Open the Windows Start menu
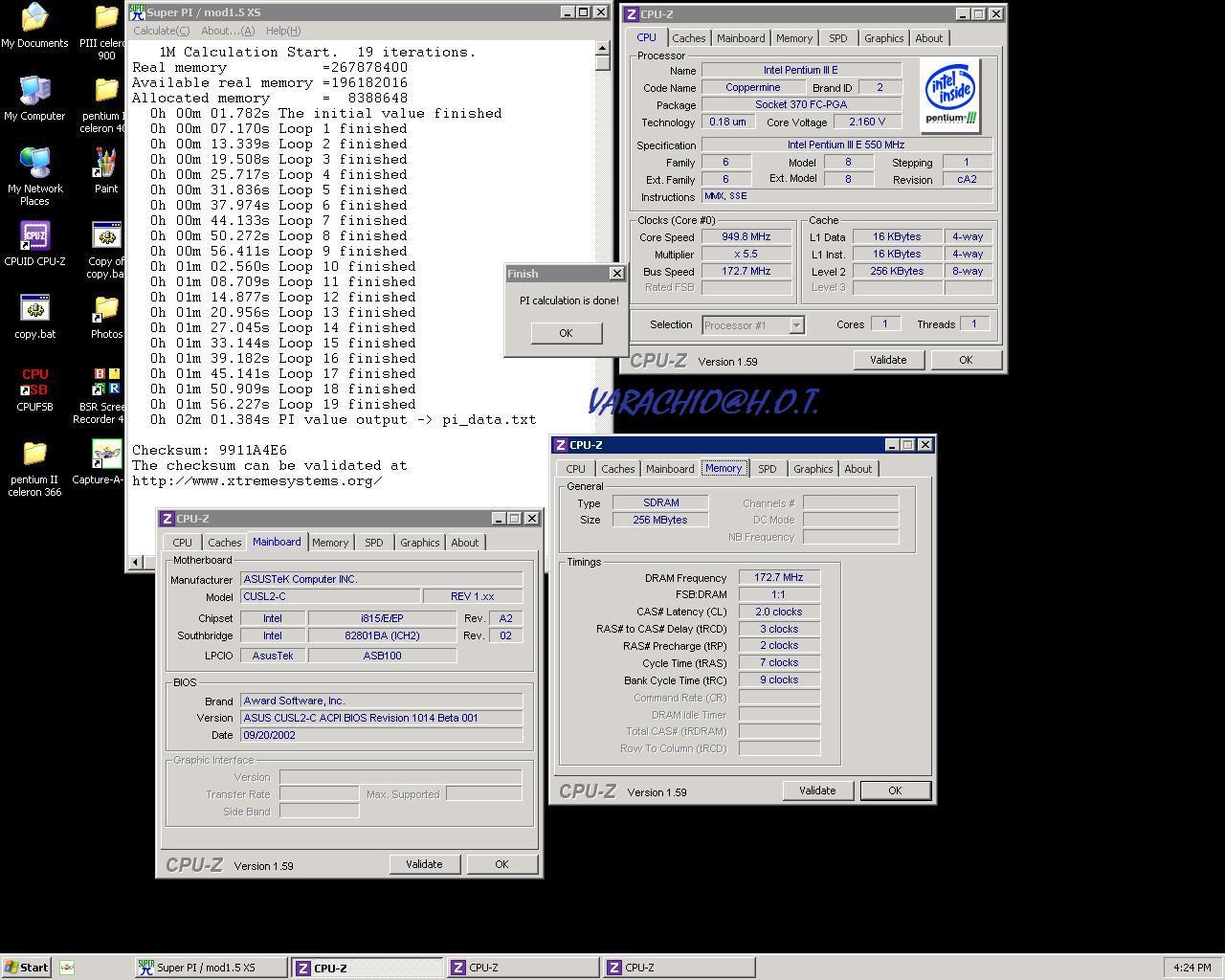The image size is (1225, 980). [x=27, y=968]
